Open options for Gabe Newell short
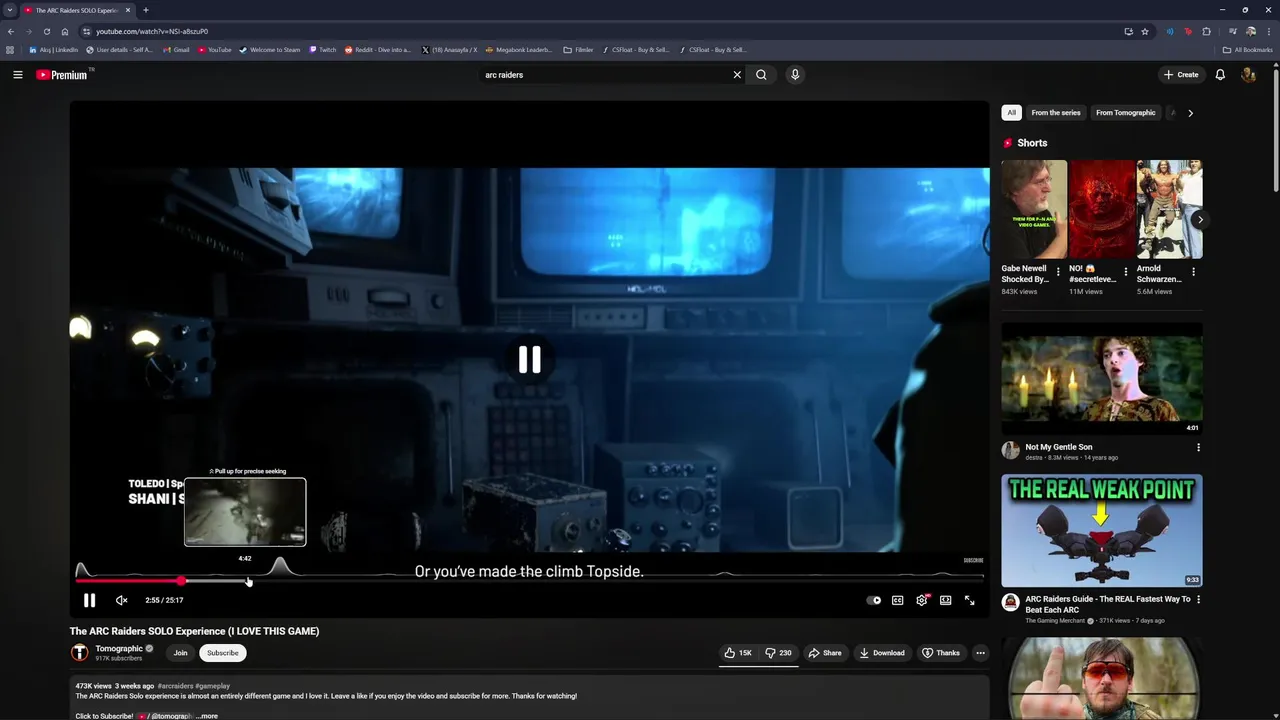This screenshot has height=720, width=1280. coord(1058,272)
